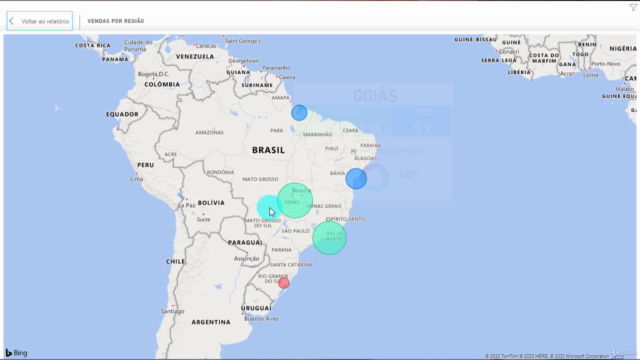Image resolution: width=640 pixels, height=360 pixels.
Task: Select the blue bubble over Bahia coast
Action: click(356, 179)
